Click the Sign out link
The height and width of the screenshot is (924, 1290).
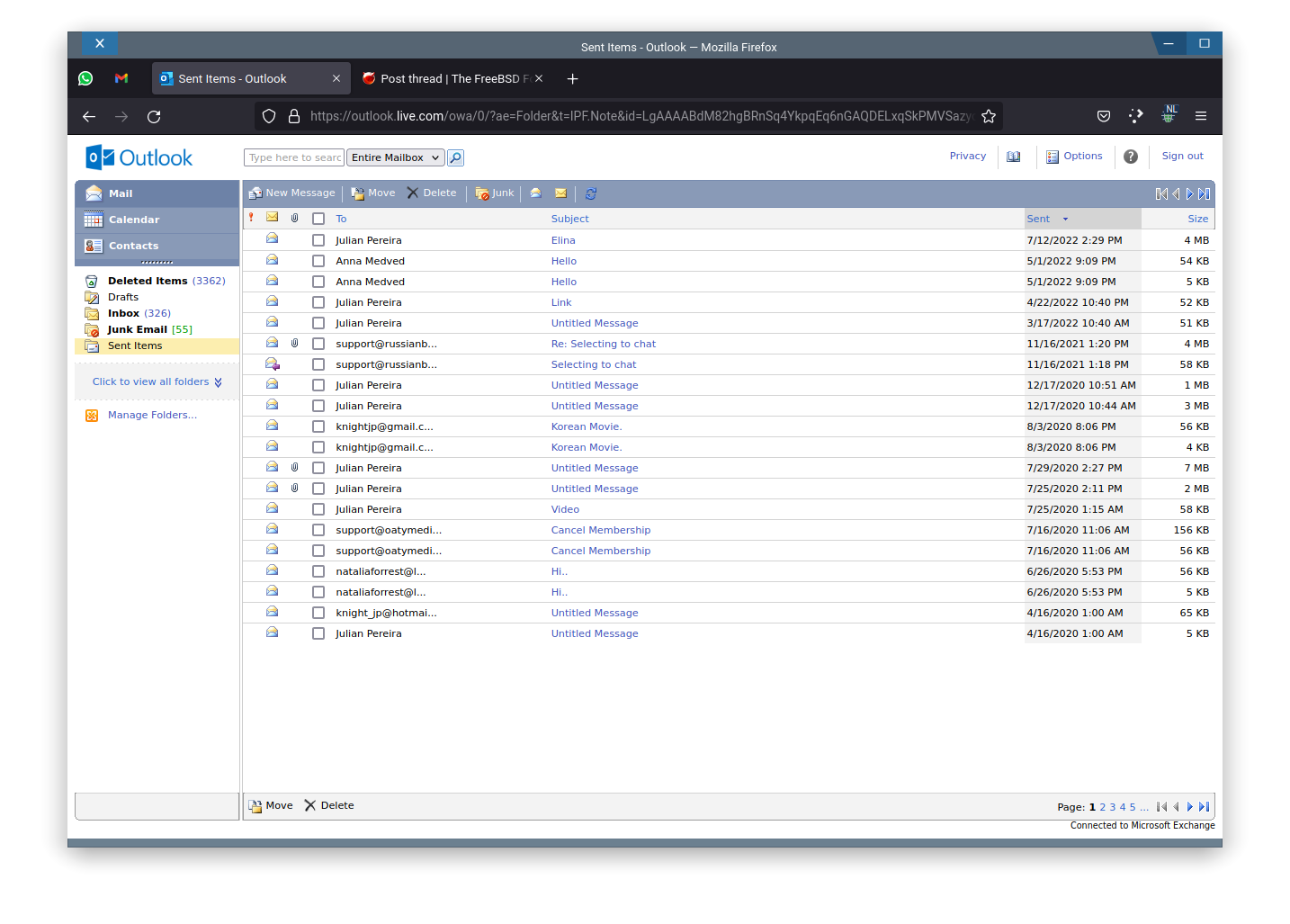coord(1182,157)
